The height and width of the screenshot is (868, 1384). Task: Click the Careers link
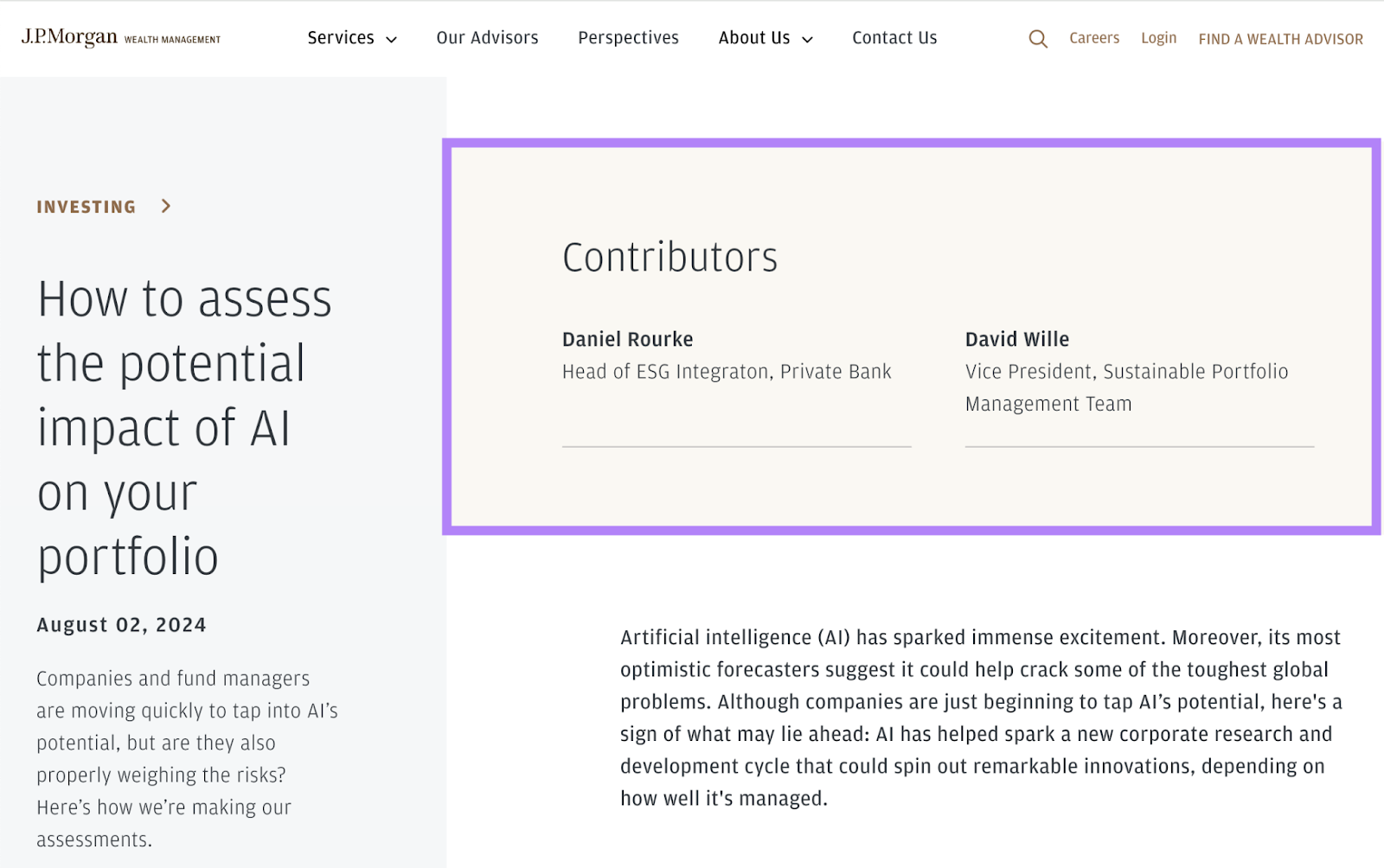(x=1093, y=37)
